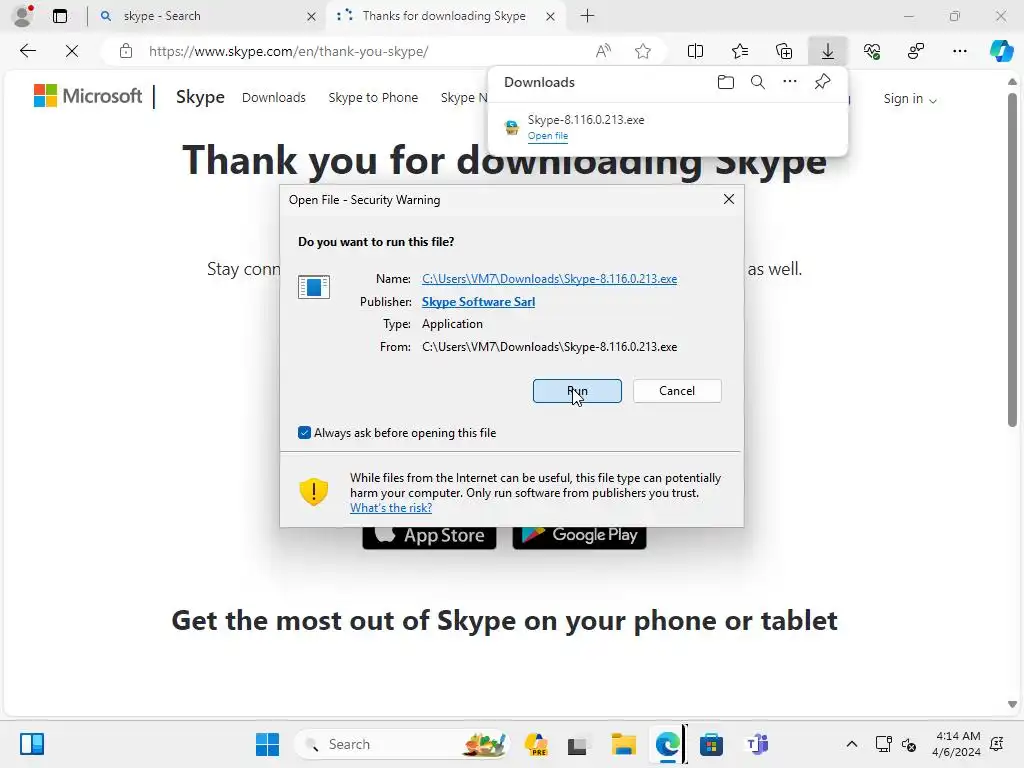Open the Favorites list icon
This screenshot has height=768, width=1024.
(740, 51)
